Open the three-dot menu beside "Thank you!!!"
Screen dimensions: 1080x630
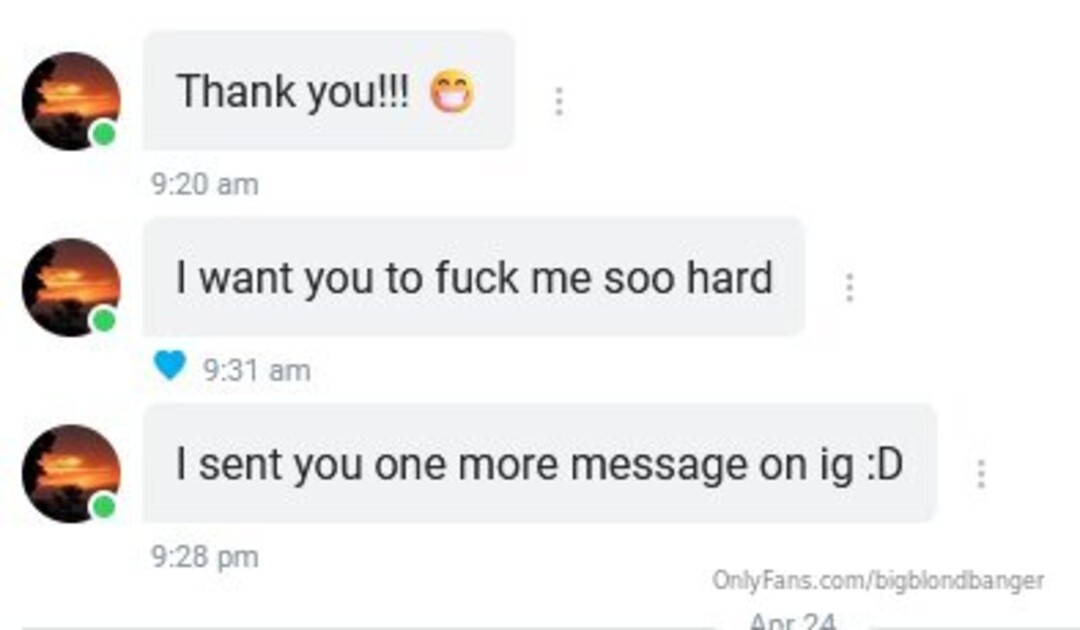click(x=559, y=101)
